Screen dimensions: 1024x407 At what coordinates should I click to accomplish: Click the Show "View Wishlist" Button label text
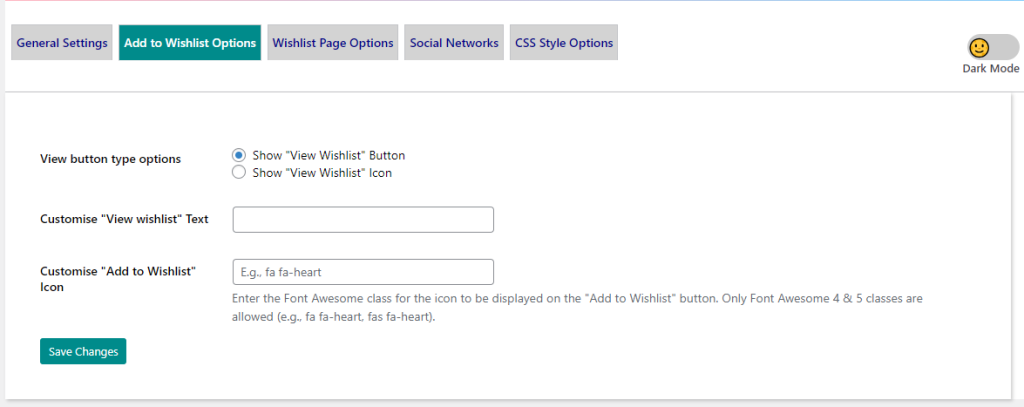click(x=328, y=155)
